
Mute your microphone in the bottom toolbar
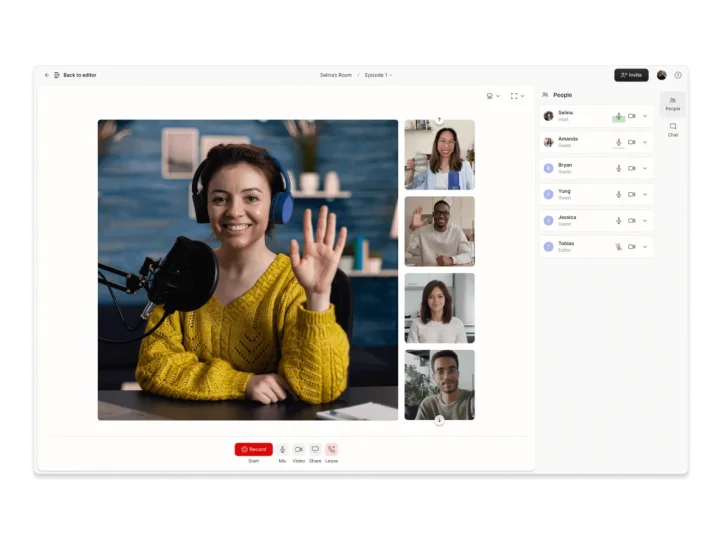[x=282, y=449]
